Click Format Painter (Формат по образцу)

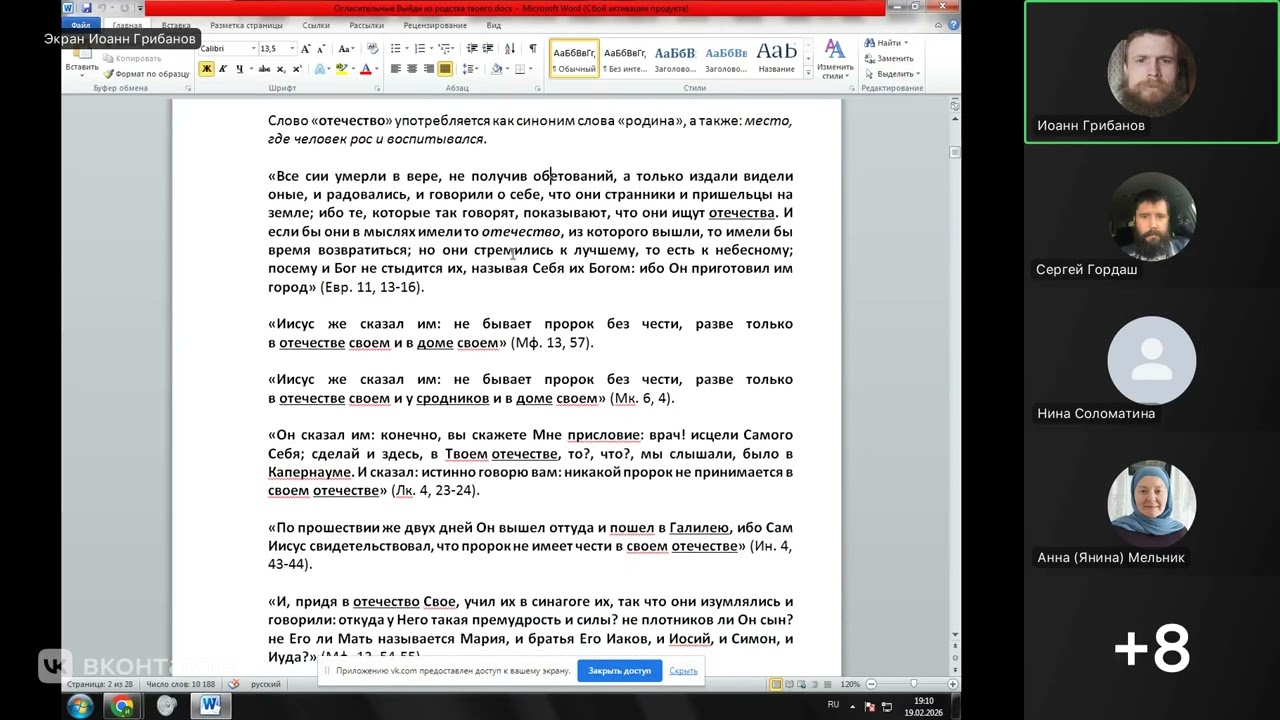[146, 74]
